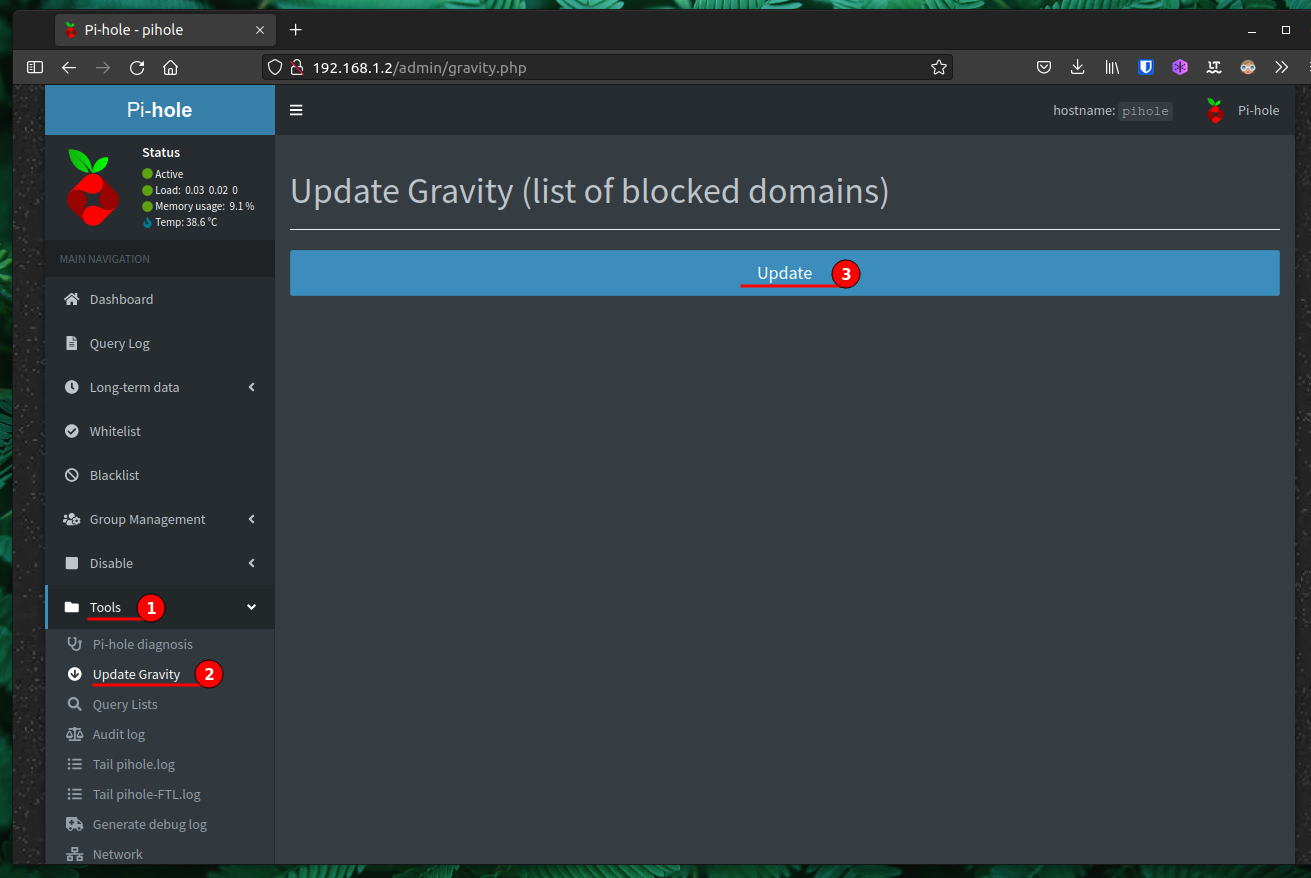Click the Disable stop-square icon
Viewport: 1311px width, 878px height.
click(x=71, y=563)
